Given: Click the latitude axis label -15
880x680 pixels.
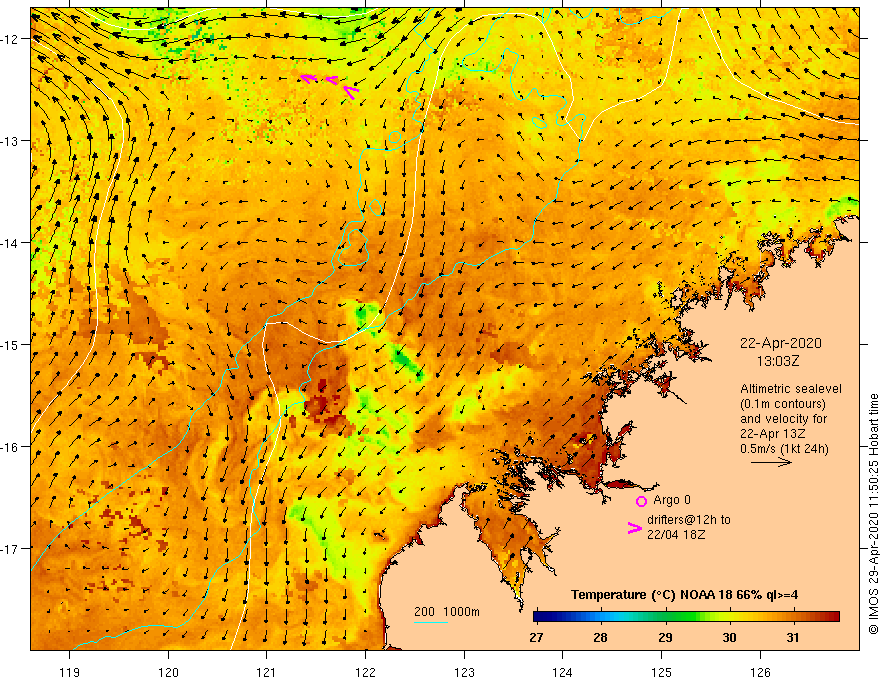Looking at the screenshot, I should (11, 344).
